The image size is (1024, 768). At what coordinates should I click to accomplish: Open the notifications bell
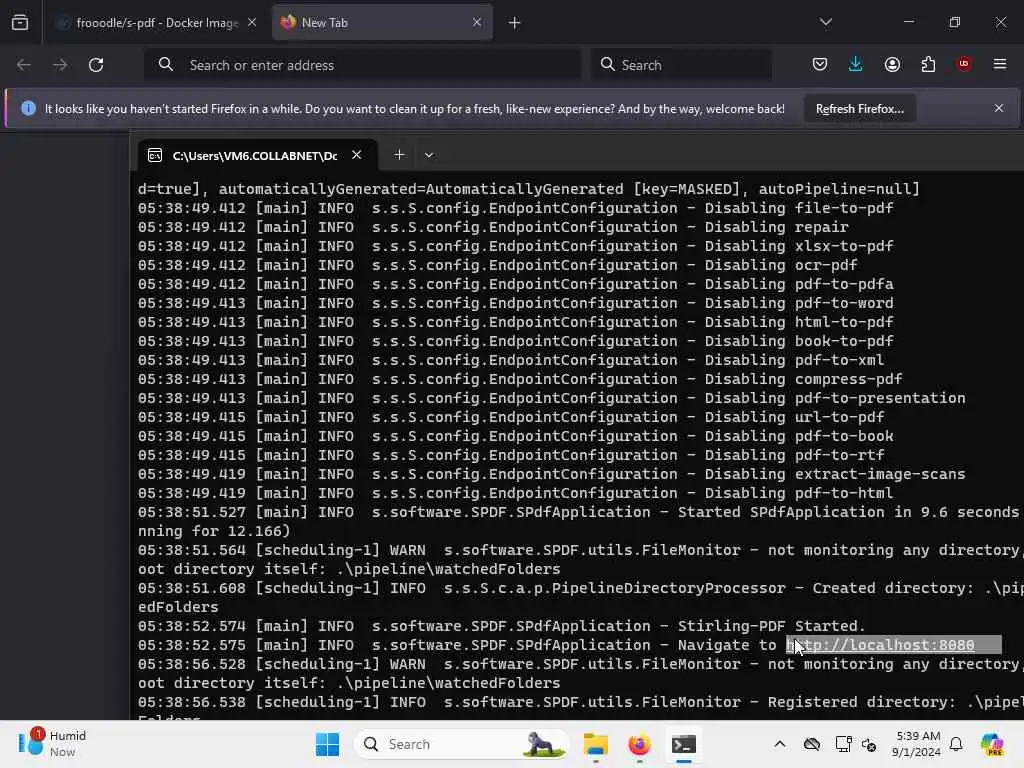[956, 744]
